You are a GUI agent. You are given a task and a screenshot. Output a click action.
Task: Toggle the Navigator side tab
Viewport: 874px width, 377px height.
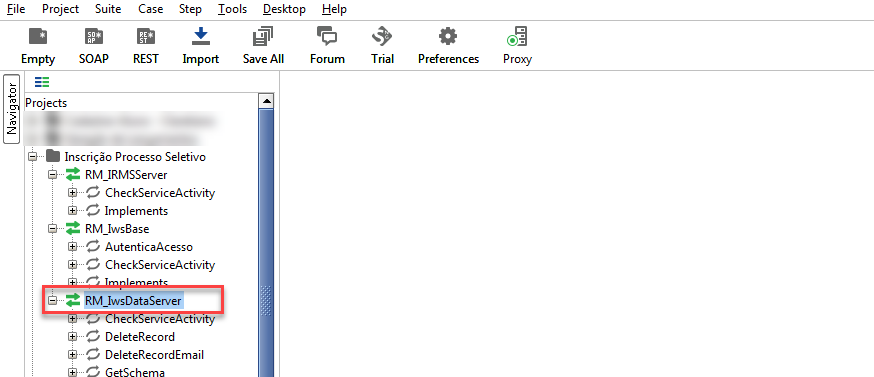point(12,109)
